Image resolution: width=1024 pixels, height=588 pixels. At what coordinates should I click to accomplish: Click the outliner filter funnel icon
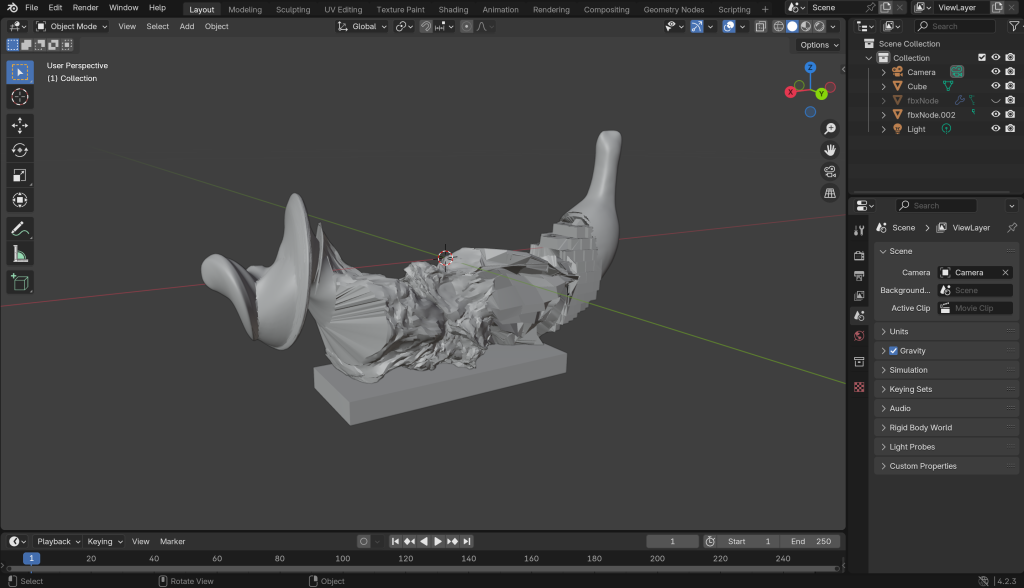point(1014,26)
